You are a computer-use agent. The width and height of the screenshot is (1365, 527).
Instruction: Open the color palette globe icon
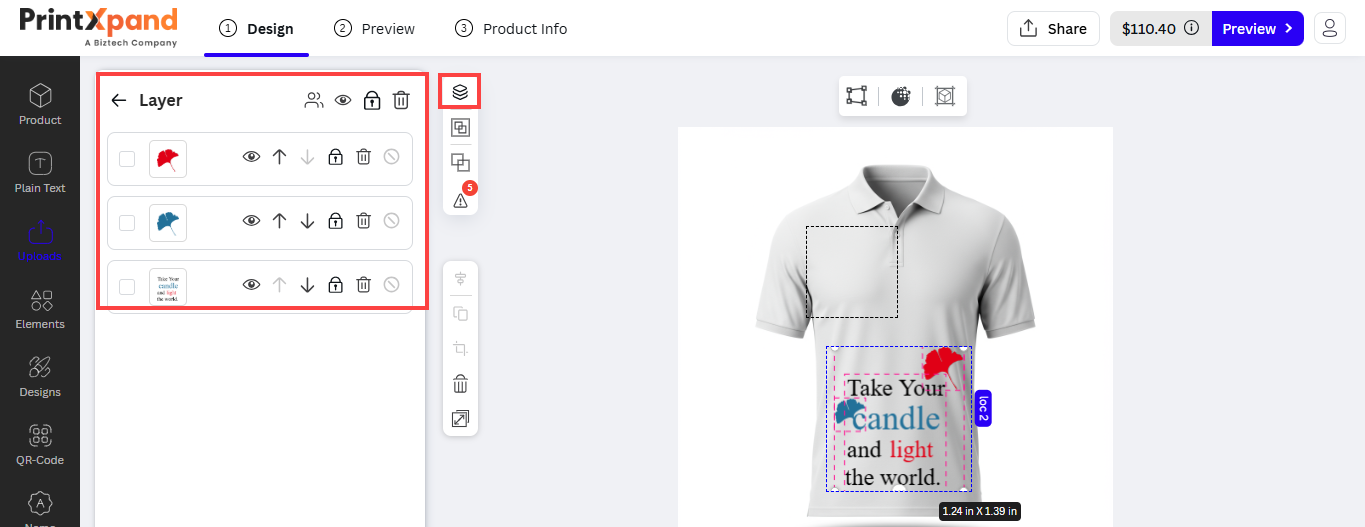901,96
